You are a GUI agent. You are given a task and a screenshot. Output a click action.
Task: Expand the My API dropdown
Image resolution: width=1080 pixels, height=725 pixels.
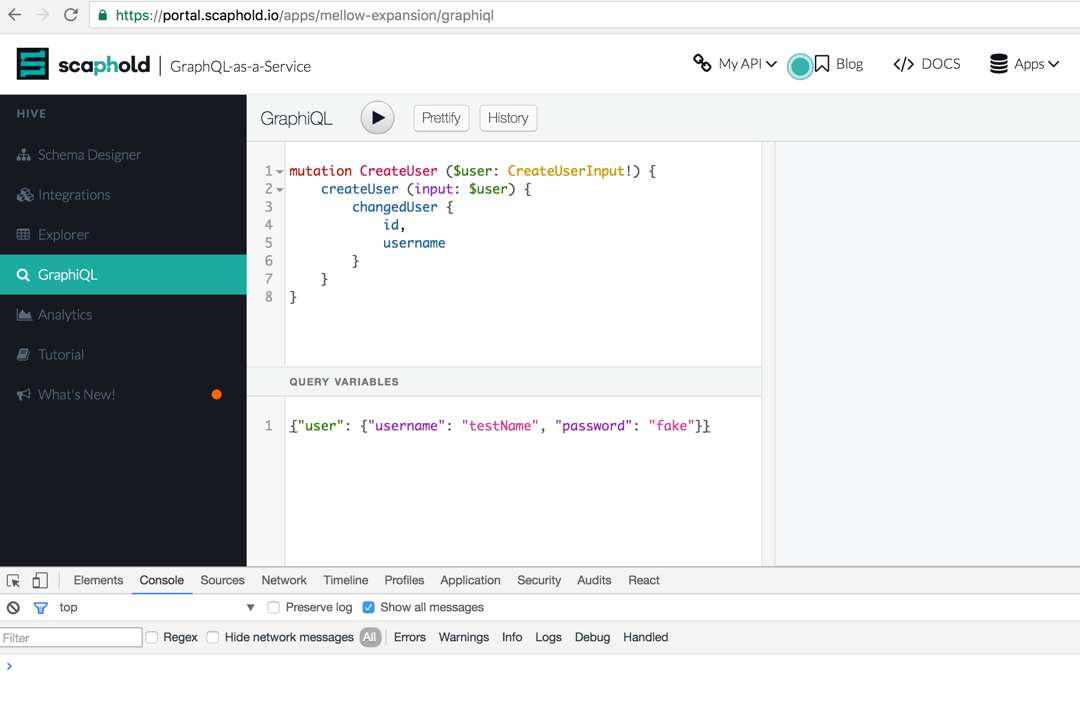click(x=735, y=63)
